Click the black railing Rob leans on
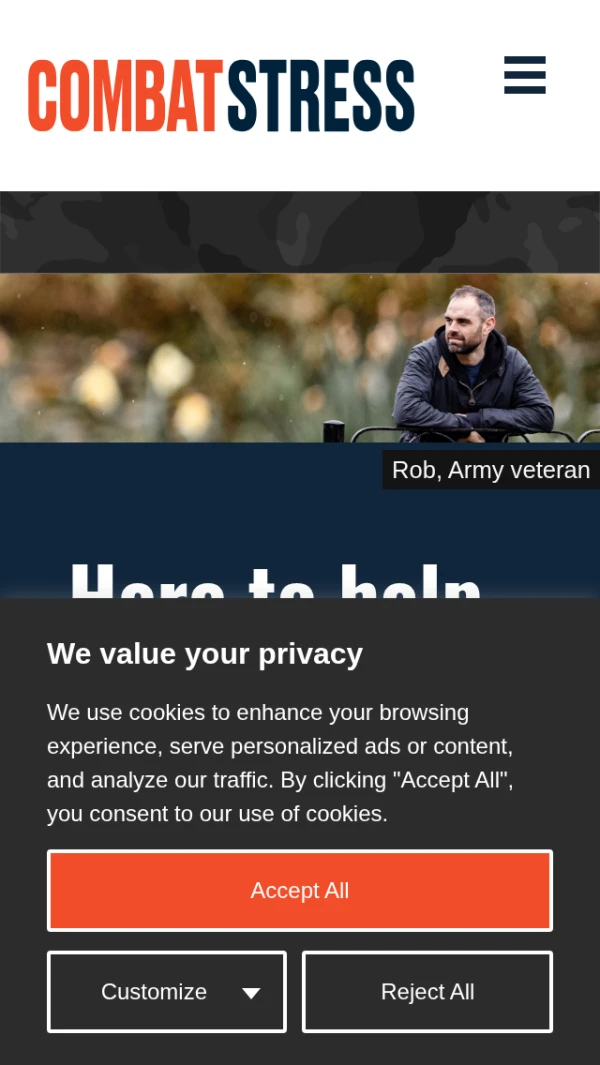Image resolution: width=600 pixels, height=1065 pixels. (462, 433)
